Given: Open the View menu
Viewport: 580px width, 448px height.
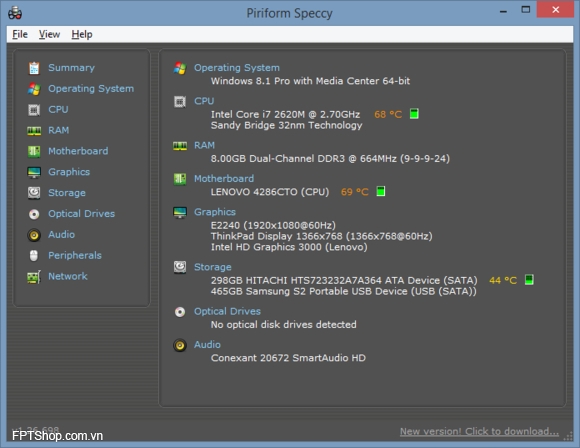Looking at the screenshot, I should coord(49,34).
